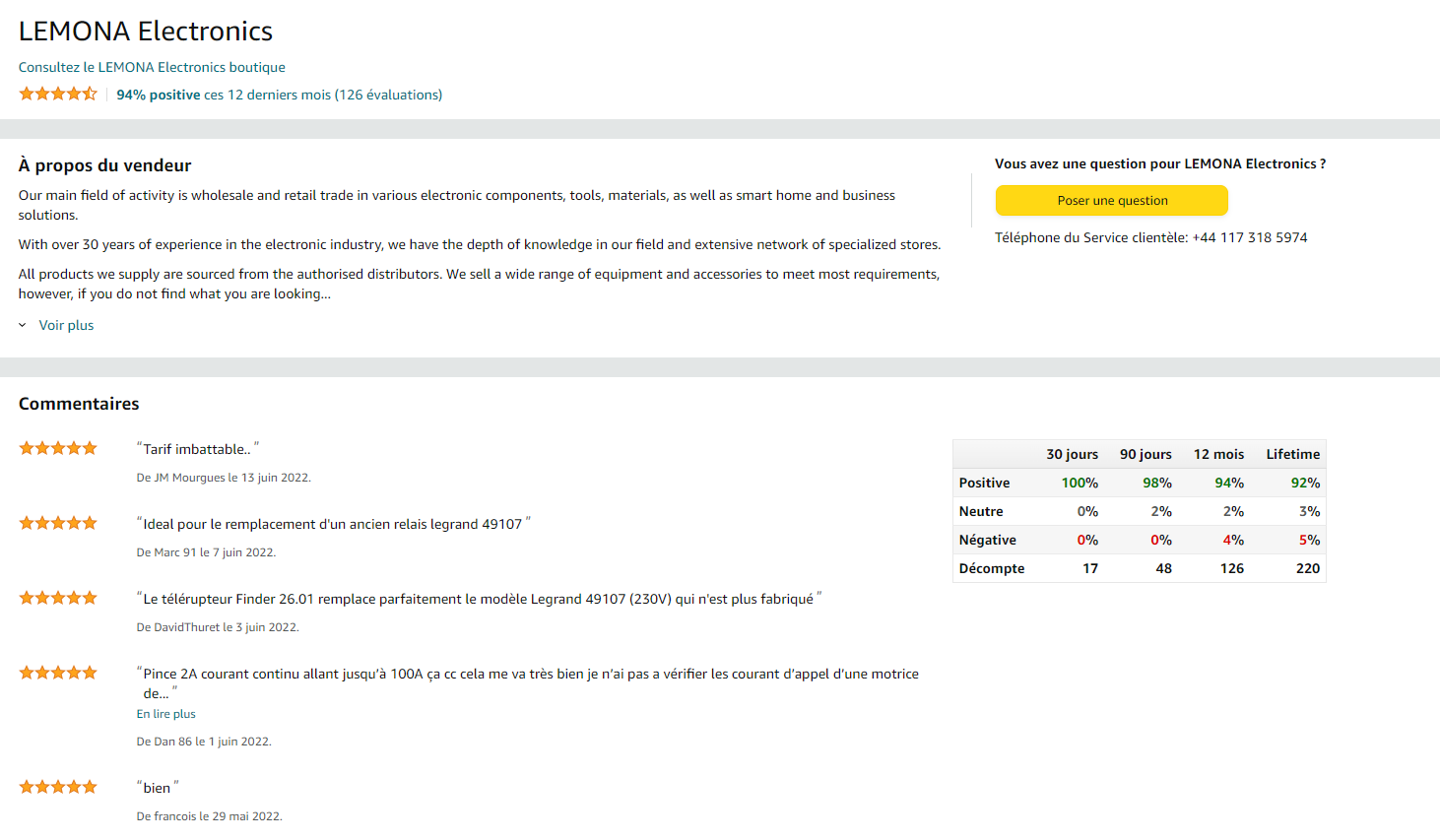The height and width of the screenshot is (840, 1440).
Task: Open the 94% positive rating link
Action: (x=279, y=95)
